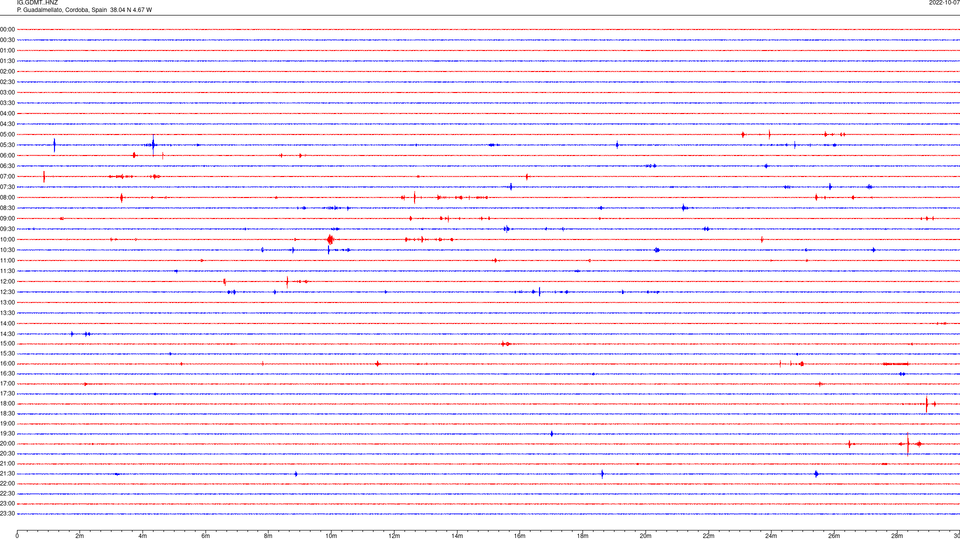Select the 23:30 row label

click(7, 514)
